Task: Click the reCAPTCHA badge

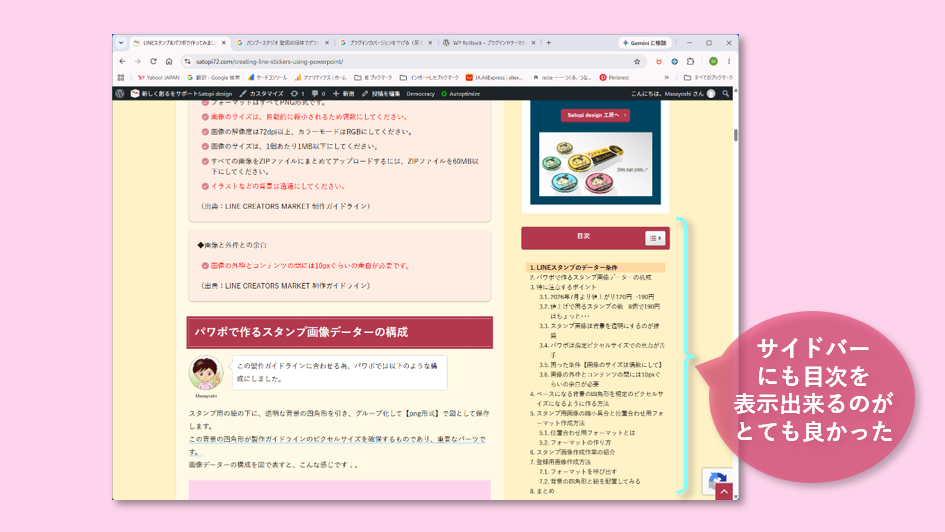Action: pyautogui.click(x=717, y=480)
